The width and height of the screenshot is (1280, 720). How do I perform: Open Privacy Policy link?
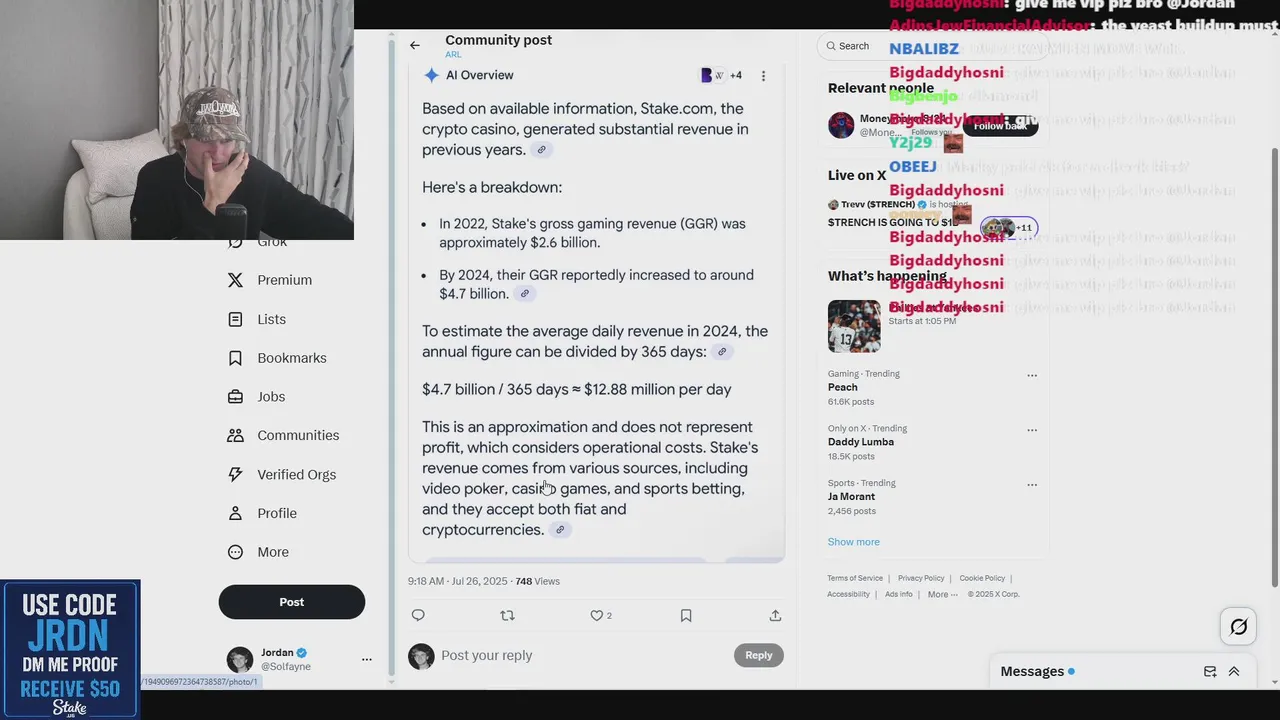(921, 578)
